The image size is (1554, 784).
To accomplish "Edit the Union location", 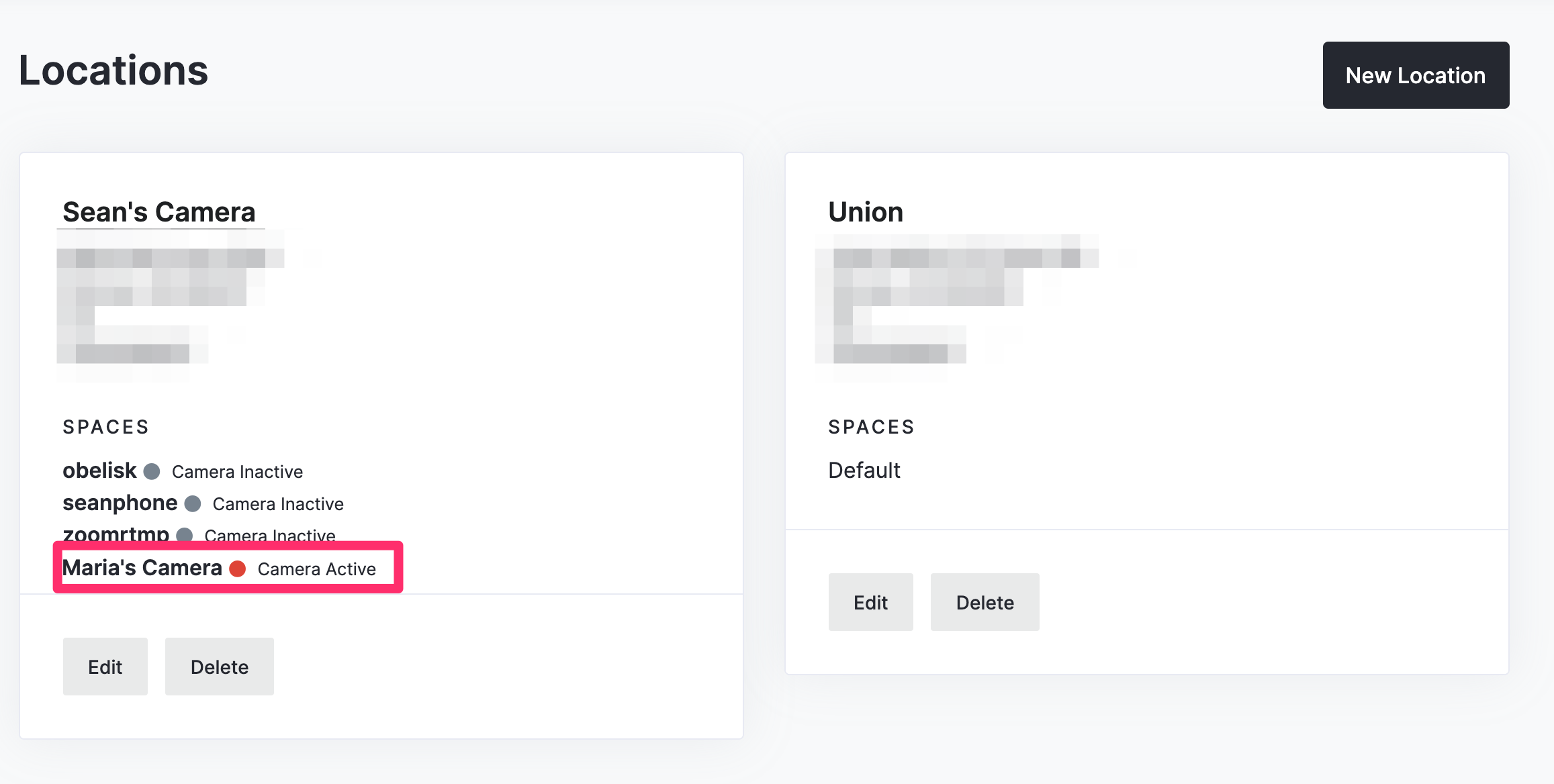I will pos(871,602).
